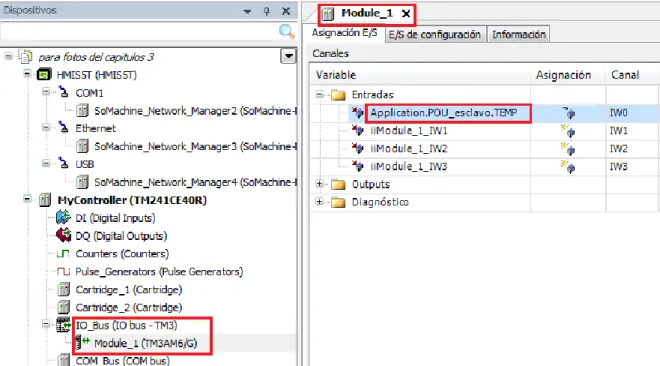Collapse the MyController node
This screenshot has height=366, width=660.
(x=27, y=199)
